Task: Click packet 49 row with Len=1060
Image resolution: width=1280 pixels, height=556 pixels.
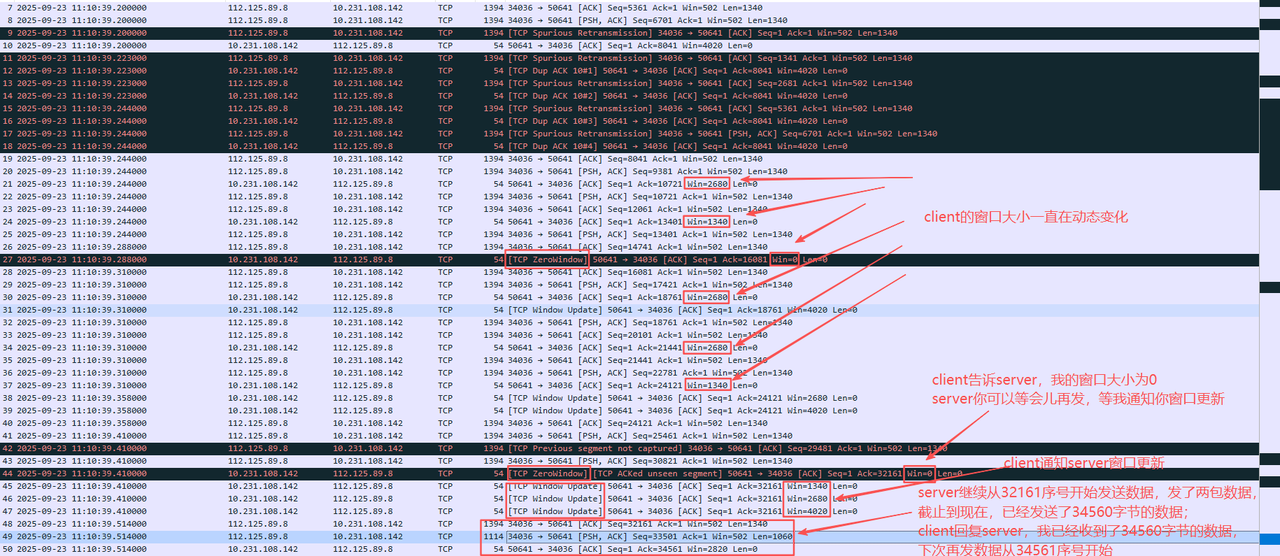Action: coord(640,536)
